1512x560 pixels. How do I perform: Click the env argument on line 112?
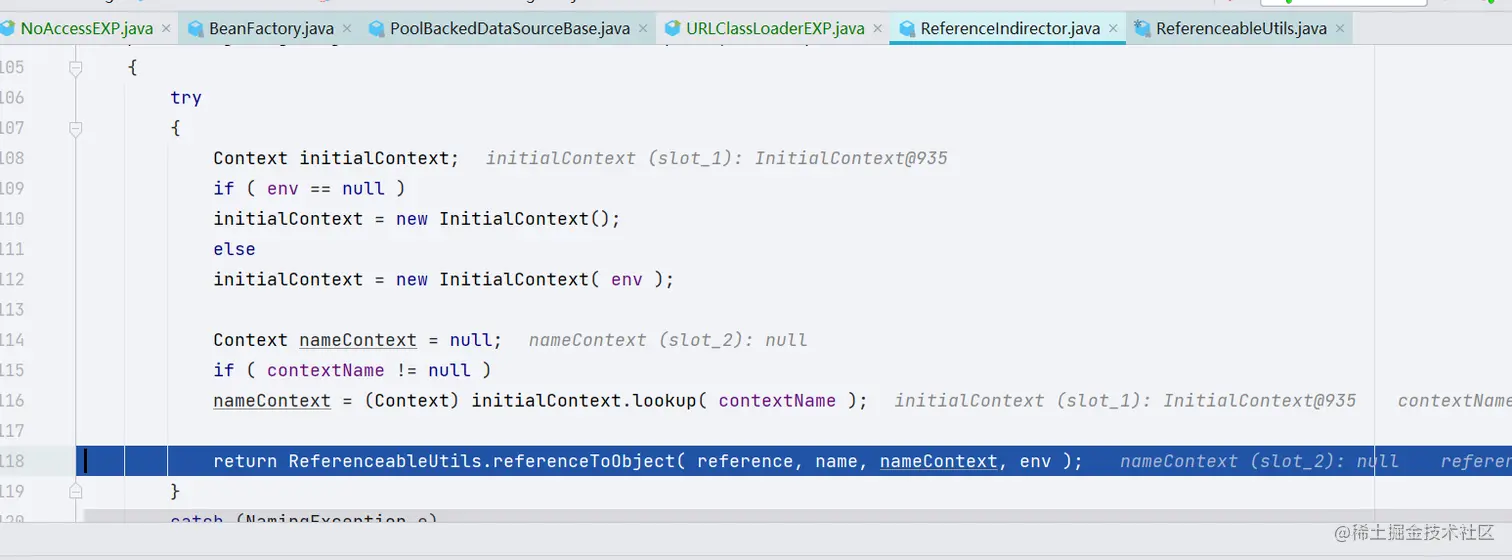pyautogui.click(x=627, y=279)
